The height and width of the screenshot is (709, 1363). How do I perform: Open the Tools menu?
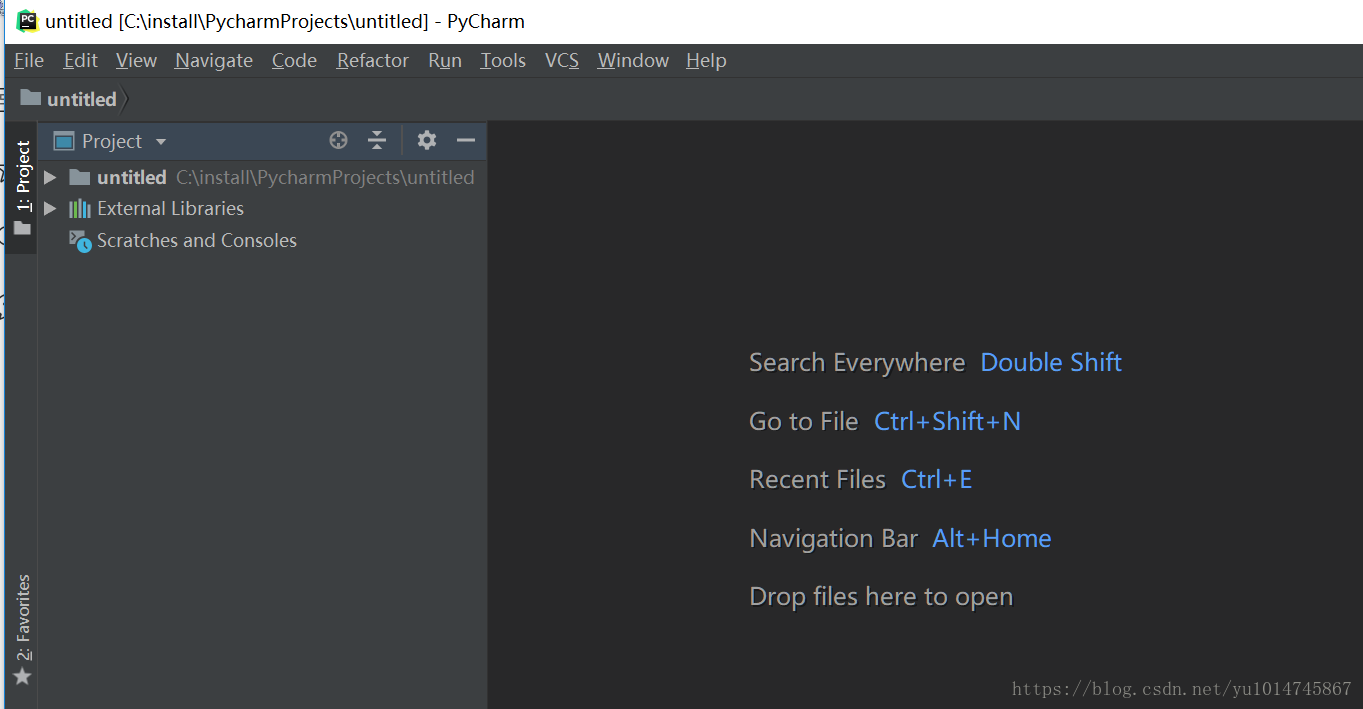pos(503,60)
